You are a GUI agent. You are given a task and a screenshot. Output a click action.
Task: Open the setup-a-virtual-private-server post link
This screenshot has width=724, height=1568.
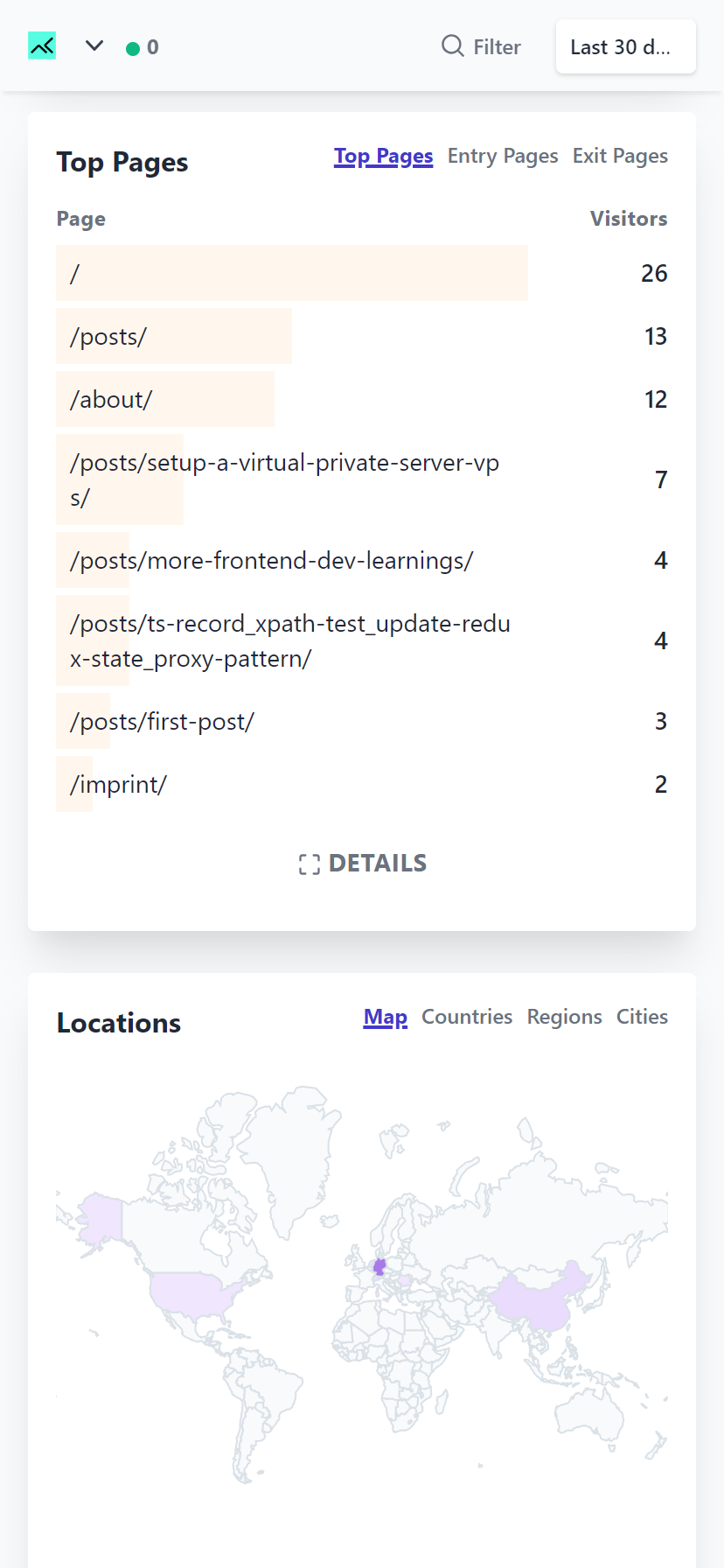click(285, 479)
